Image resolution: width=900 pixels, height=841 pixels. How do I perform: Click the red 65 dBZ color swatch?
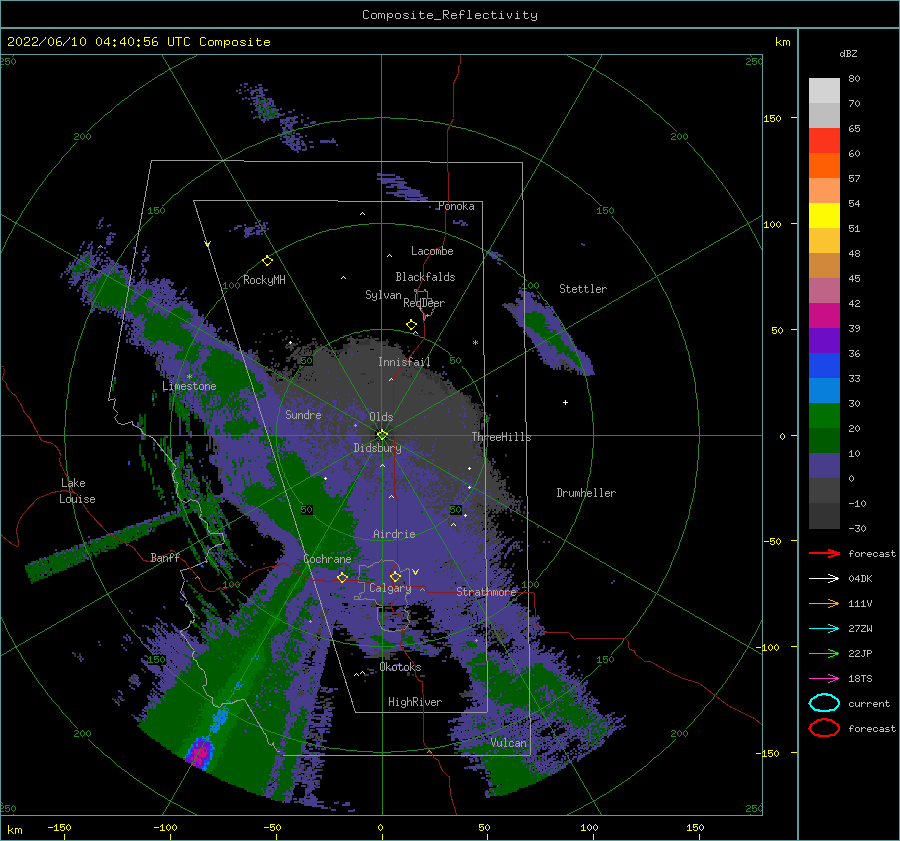tap(824, 140)
